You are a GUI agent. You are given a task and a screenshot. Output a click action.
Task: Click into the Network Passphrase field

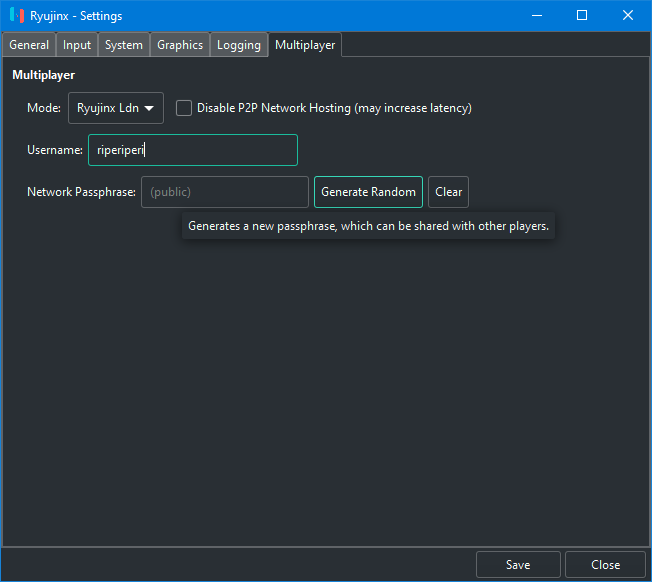pos(225,192)
